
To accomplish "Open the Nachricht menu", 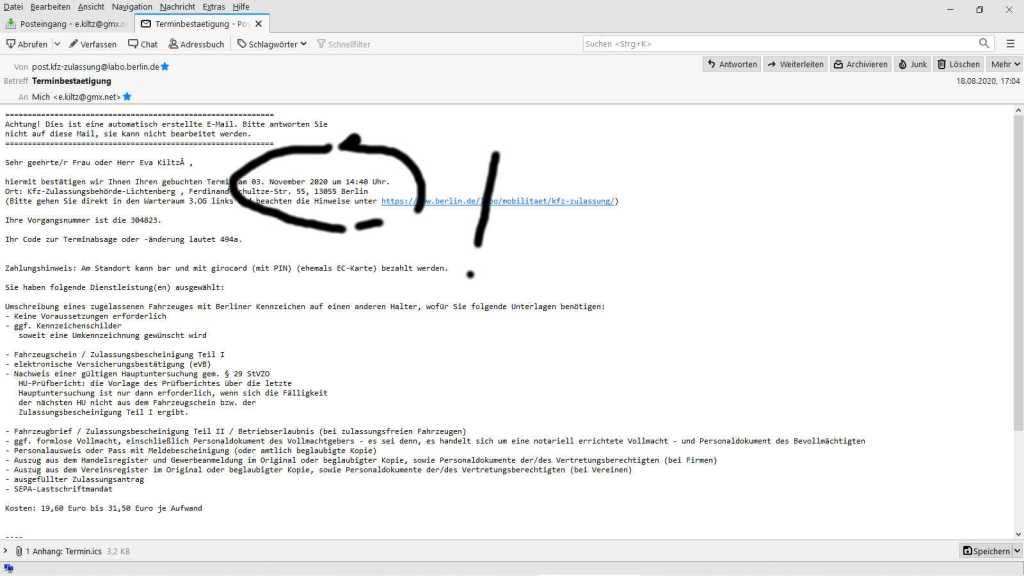I will coord(177,7).
